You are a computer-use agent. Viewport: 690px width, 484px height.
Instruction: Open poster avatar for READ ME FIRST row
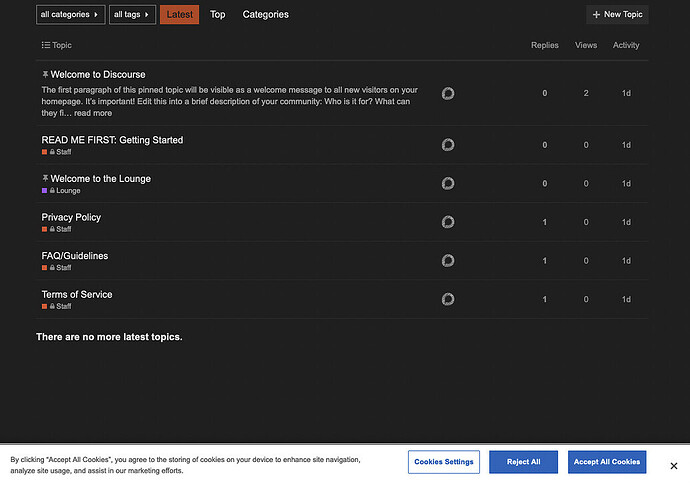pyautogui.click(x=448, y=145)
